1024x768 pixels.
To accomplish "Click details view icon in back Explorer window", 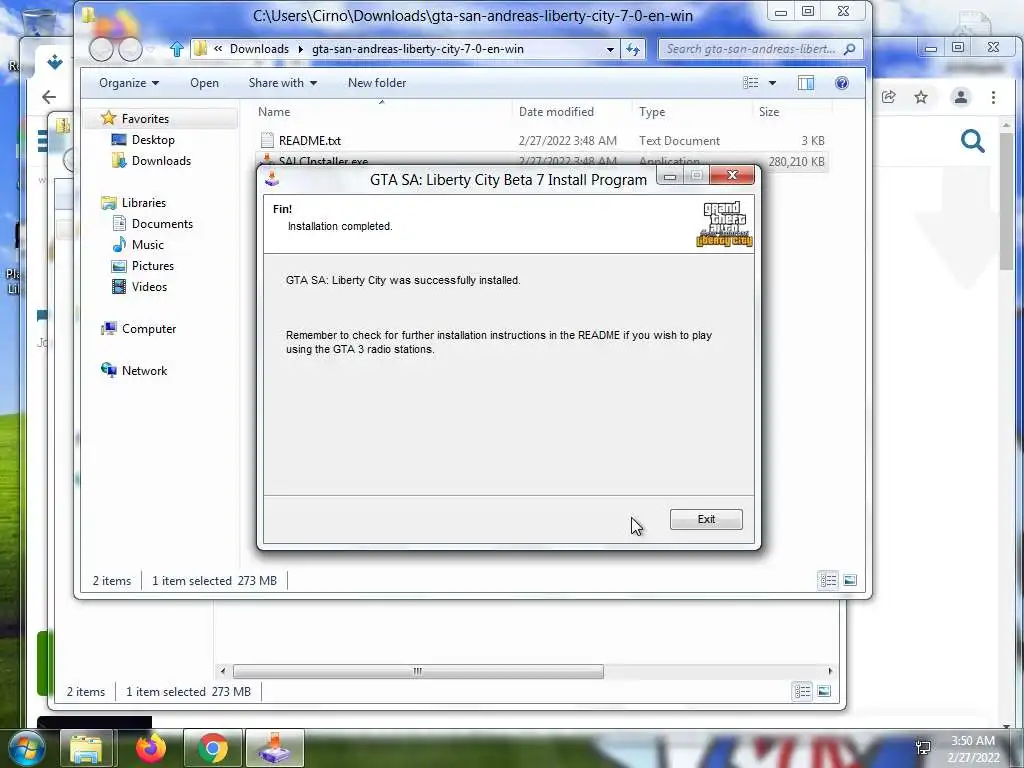I will click(803, 691).
